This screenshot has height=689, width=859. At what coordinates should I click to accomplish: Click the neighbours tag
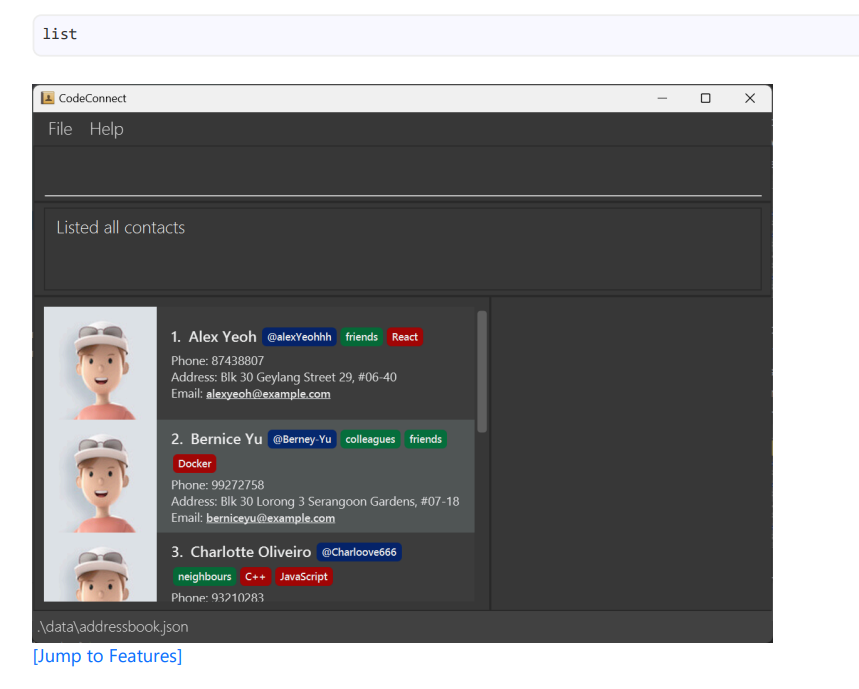204,577
